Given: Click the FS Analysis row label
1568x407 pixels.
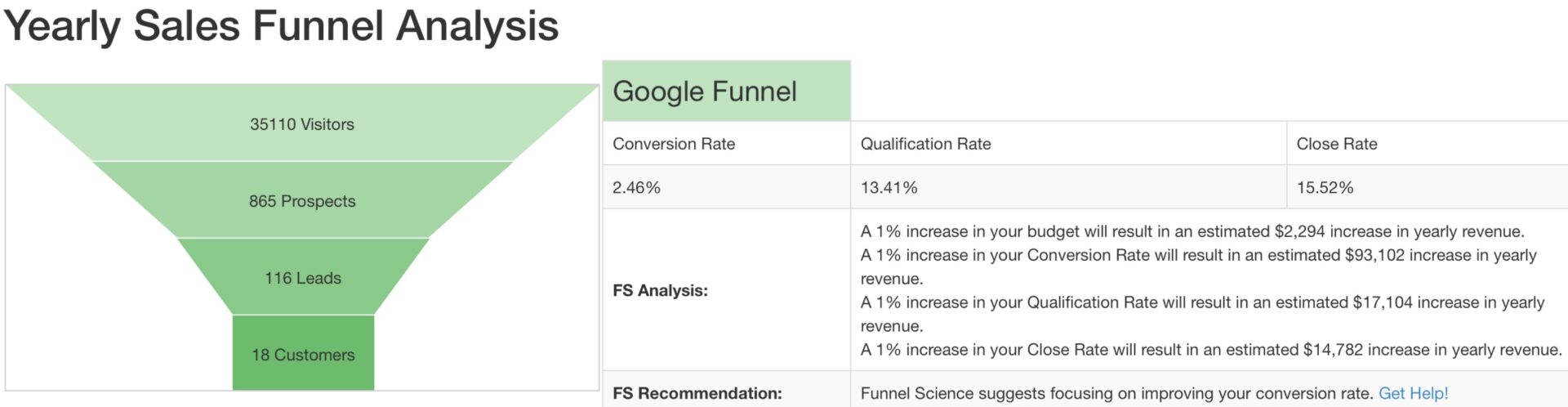Looking at the screenshot, I should pos(660,290).
